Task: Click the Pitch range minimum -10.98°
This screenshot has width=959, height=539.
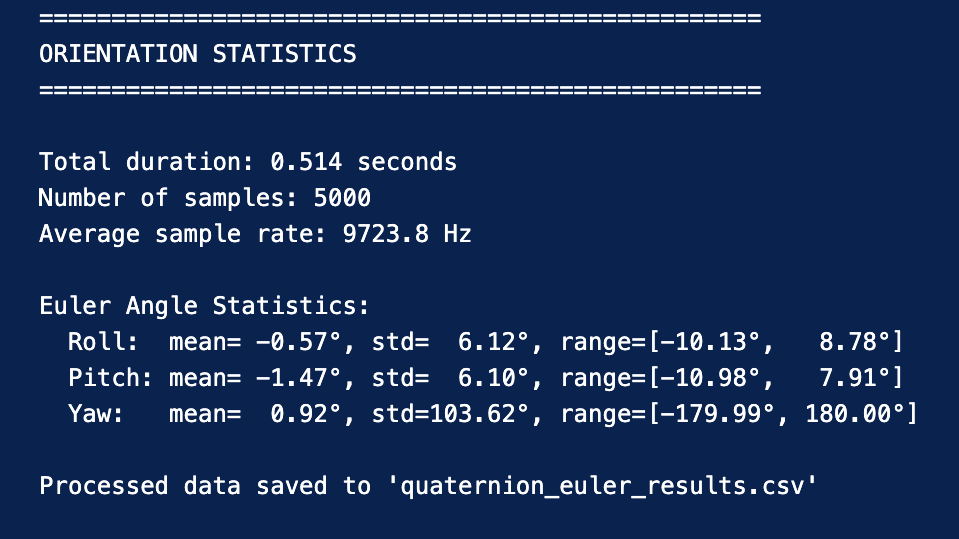Action: (710, 379)
